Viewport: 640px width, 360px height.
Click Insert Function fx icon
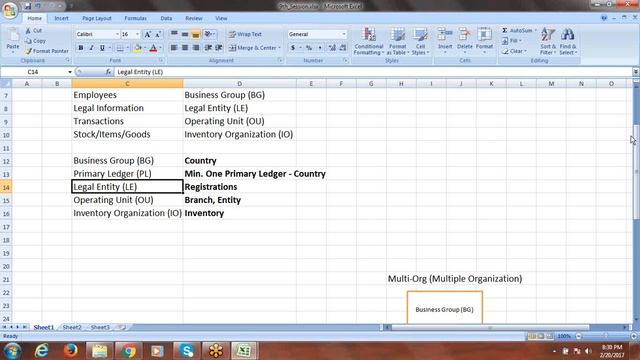pyautogui.click(x=108, y=72)
